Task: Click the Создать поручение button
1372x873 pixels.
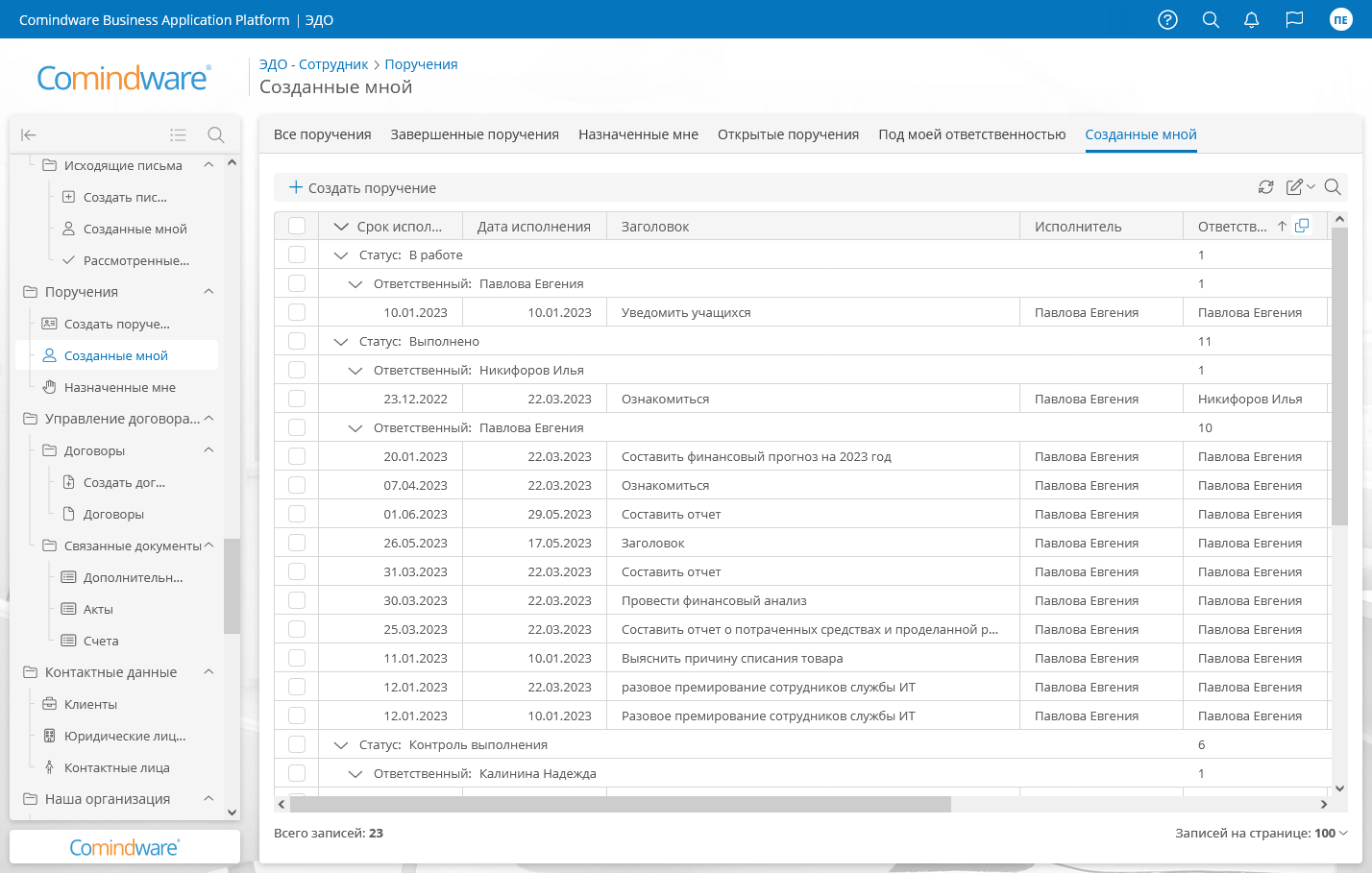Action: (x=363, y=188)
